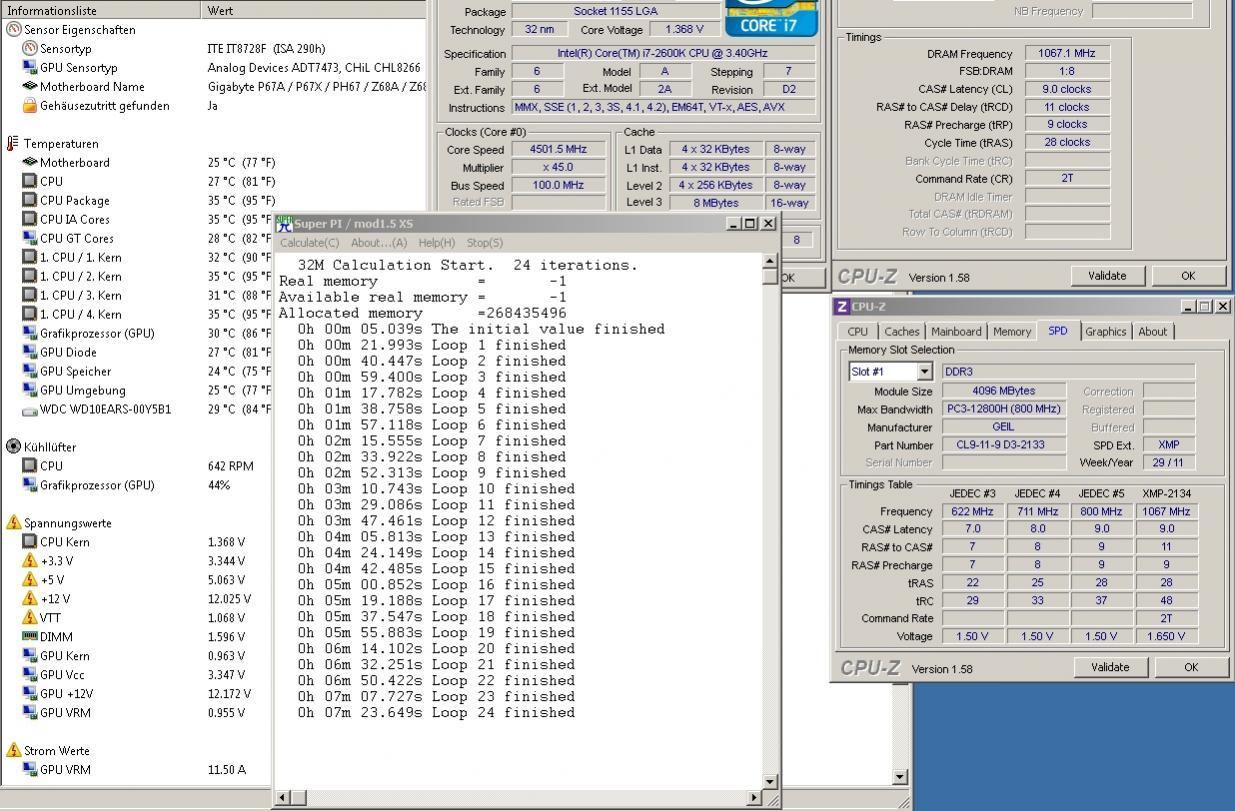Switch to the Graphics tab in CPU-Z
Image resolution: width=1235 pixels, height=811 pixels.
[x=1105, y=332]
